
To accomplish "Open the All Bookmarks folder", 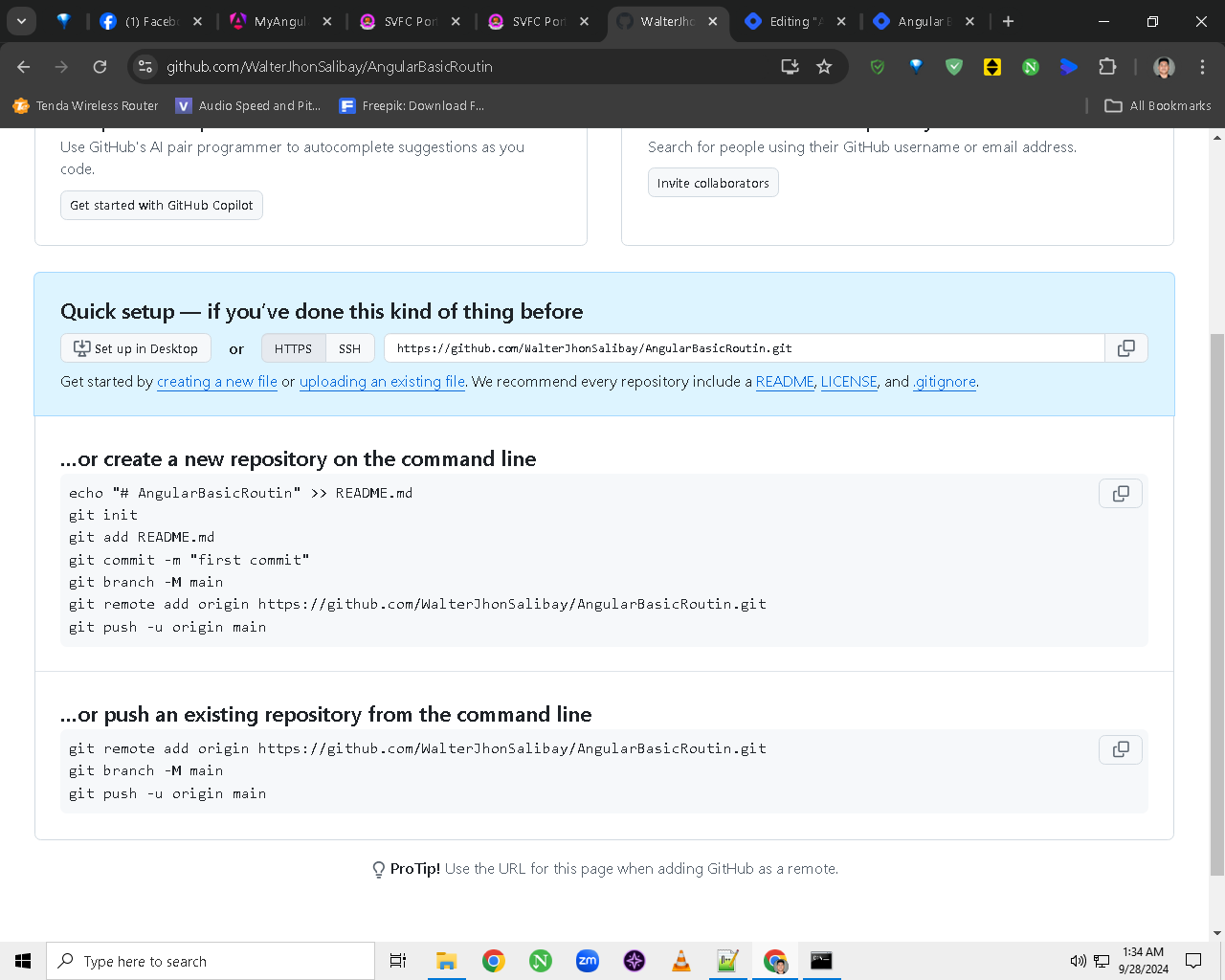I will (1158, 105).
